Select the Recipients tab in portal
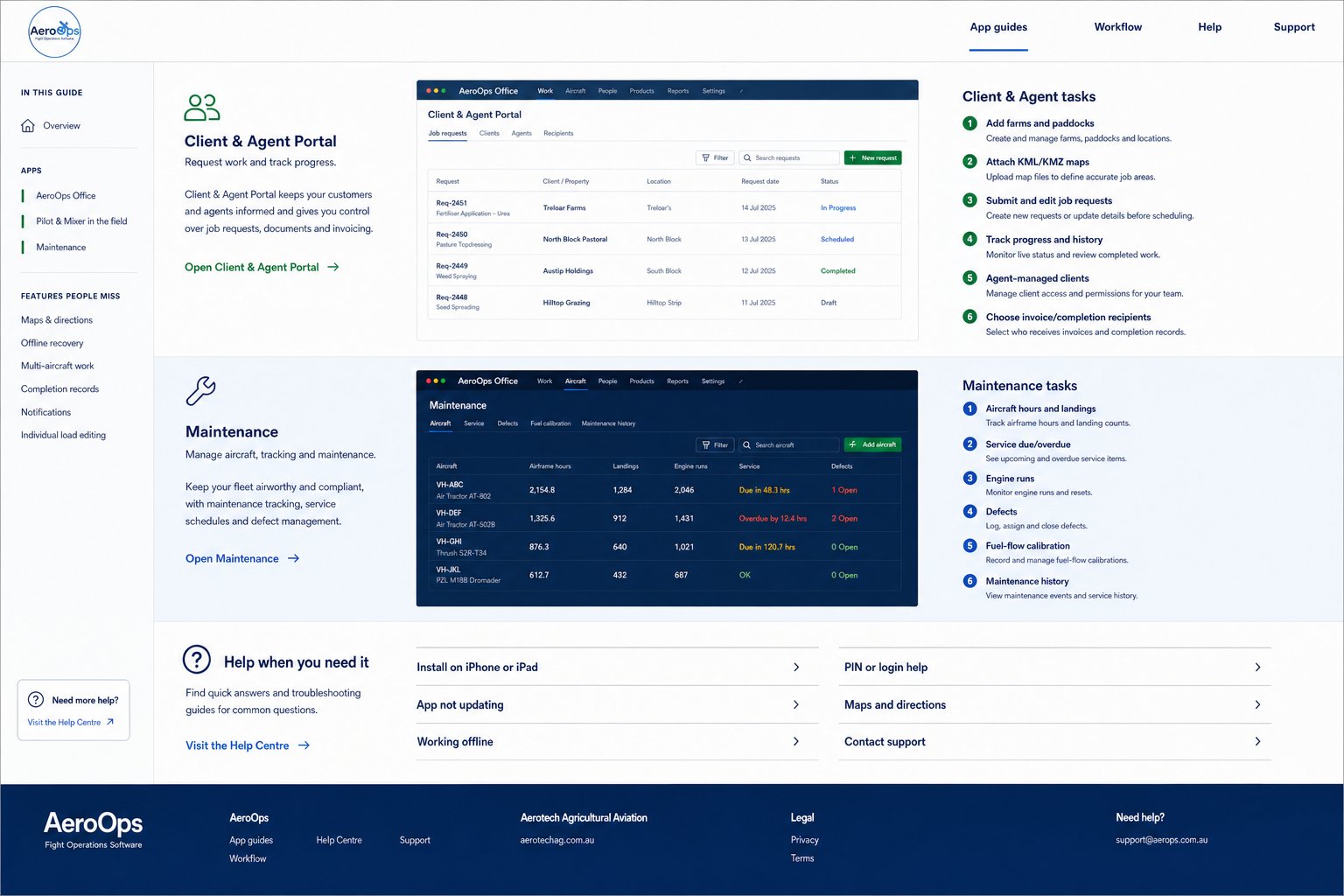 [x=558, y=133]
